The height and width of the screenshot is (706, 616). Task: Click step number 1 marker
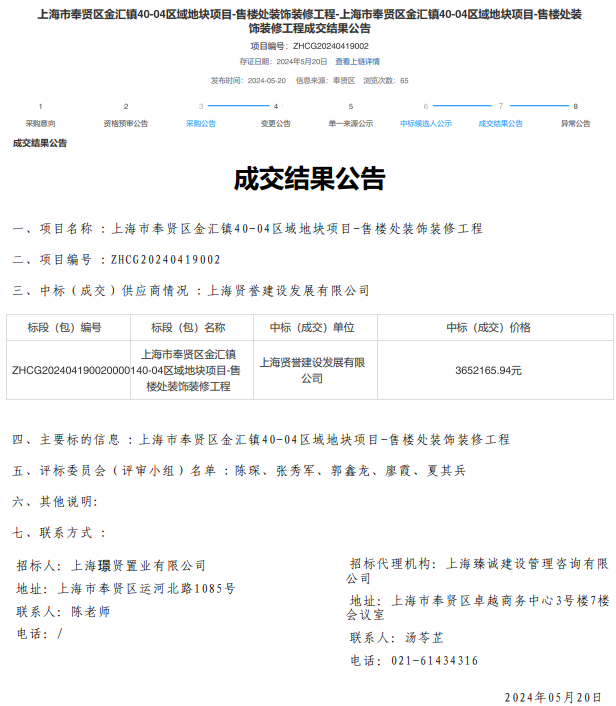point(40,106)
